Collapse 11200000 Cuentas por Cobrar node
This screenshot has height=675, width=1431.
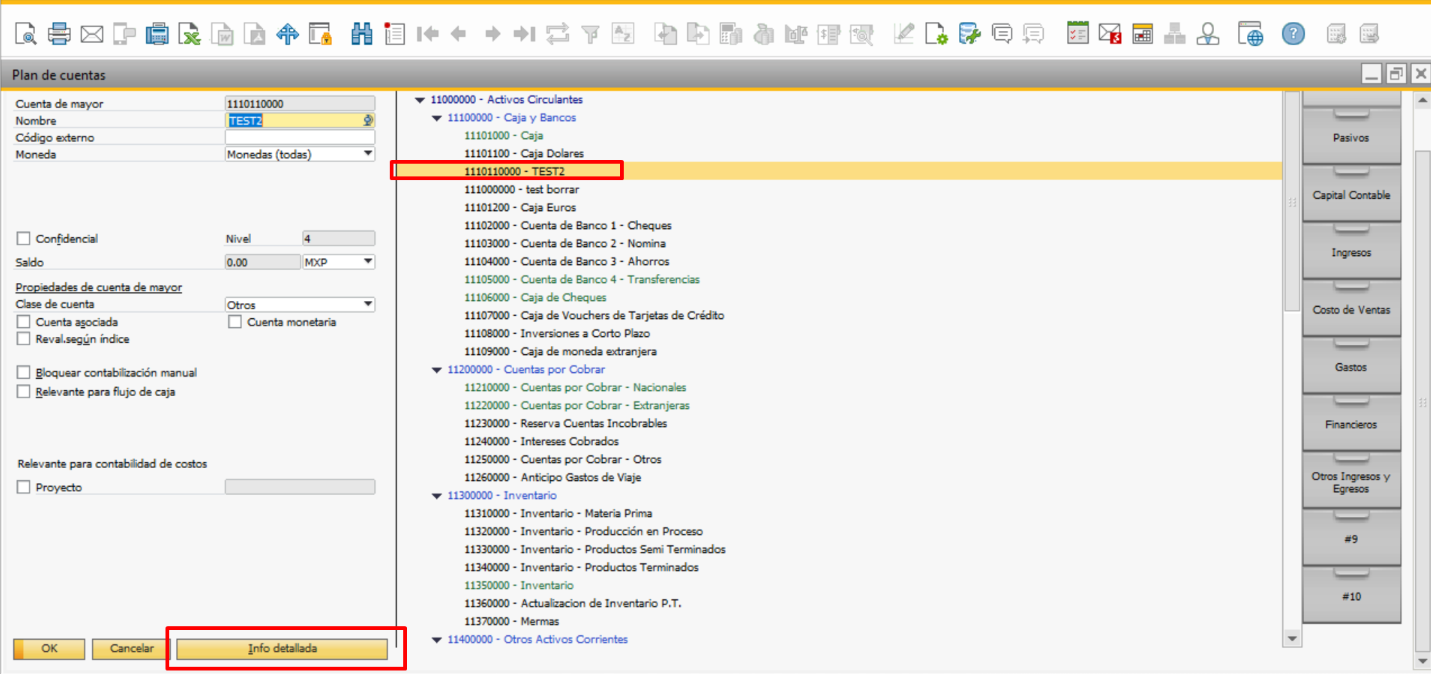click(x=436, y=370)
